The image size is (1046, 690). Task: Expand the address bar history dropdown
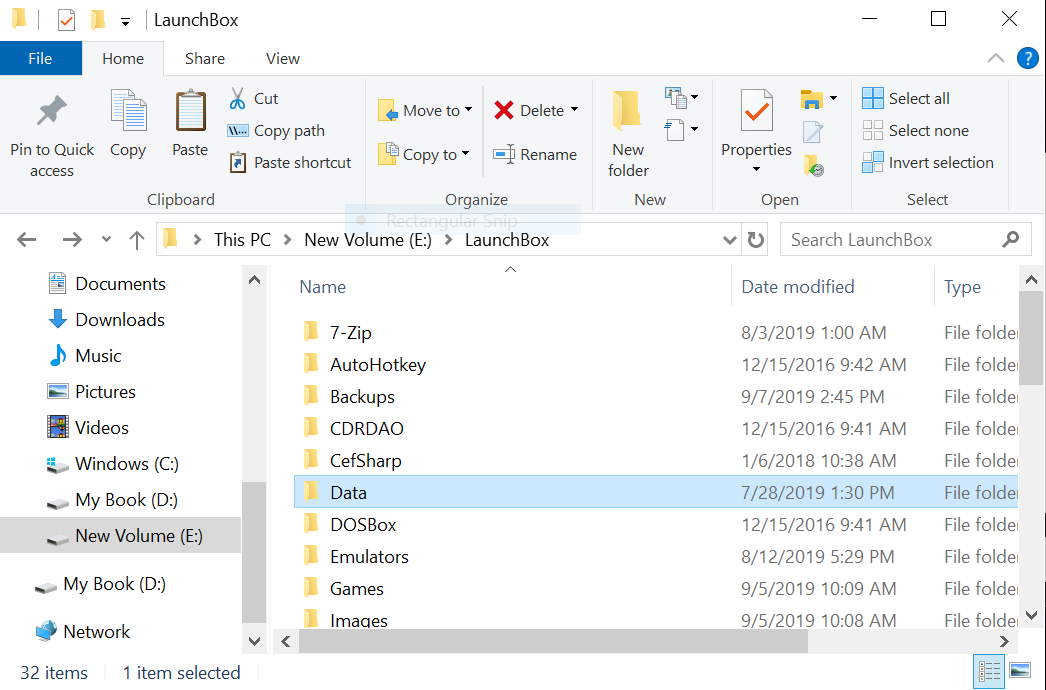pos(730,240)
